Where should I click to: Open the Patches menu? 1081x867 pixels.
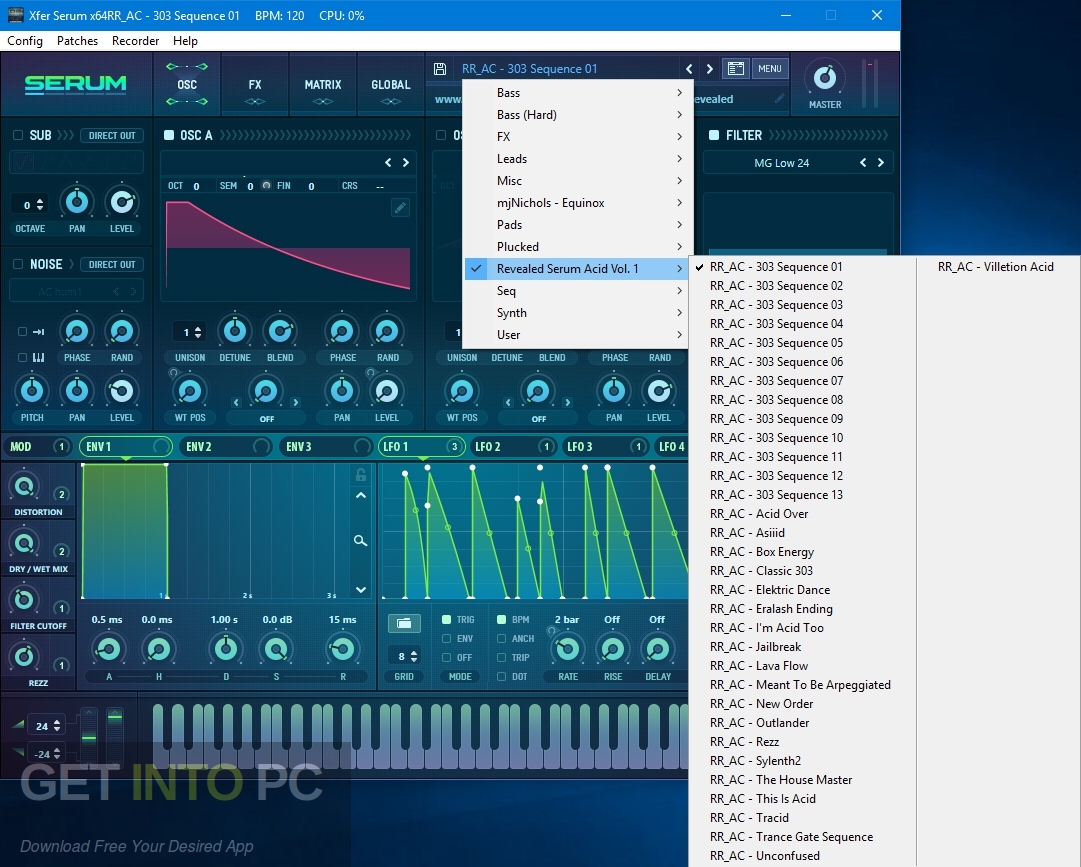click(77, 41)
